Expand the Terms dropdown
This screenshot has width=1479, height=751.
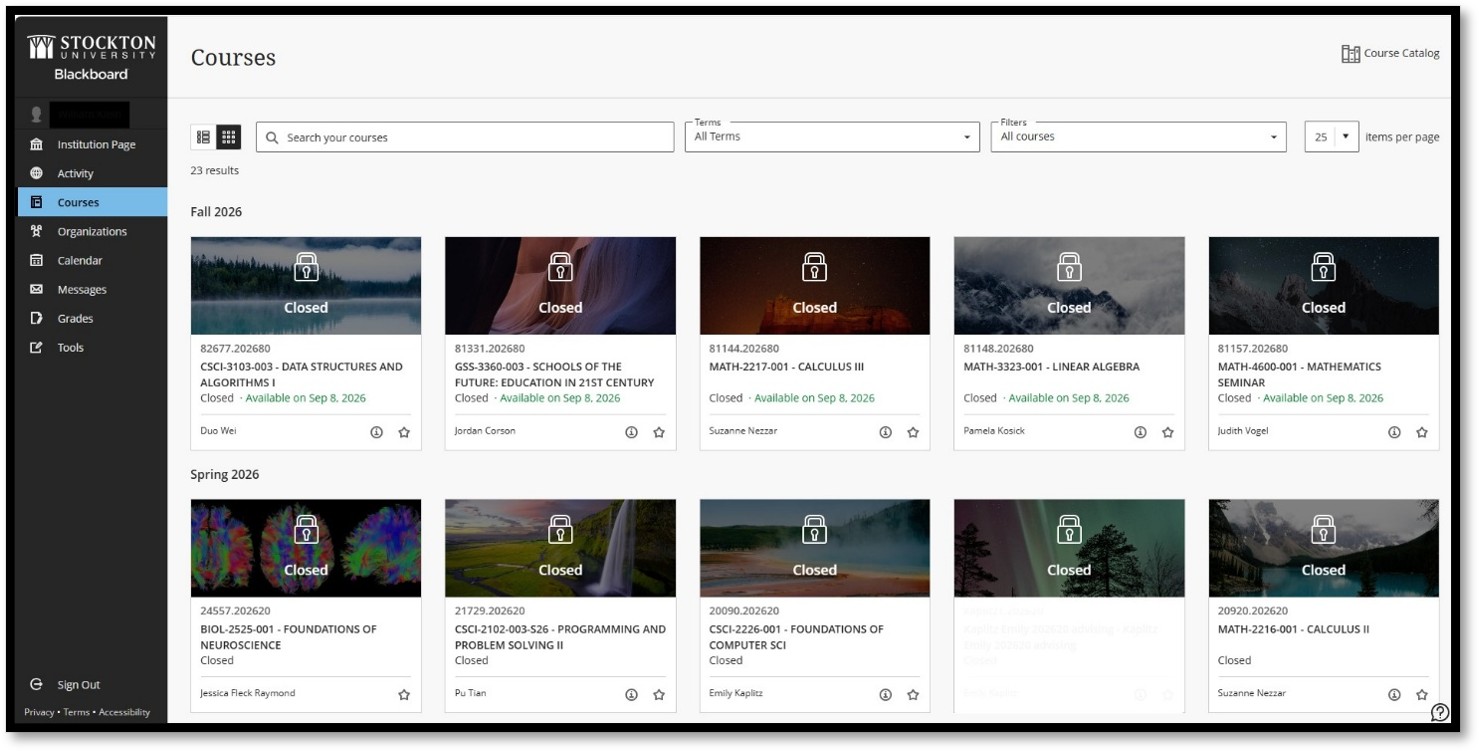[832, 137]
